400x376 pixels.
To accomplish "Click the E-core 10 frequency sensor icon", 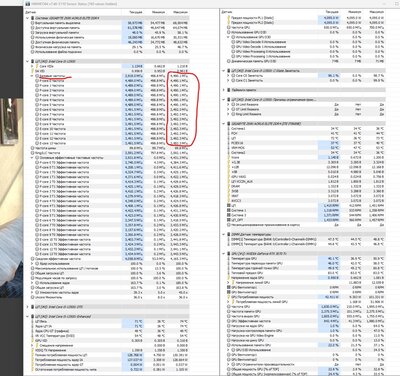I will [x=37, y=129].
